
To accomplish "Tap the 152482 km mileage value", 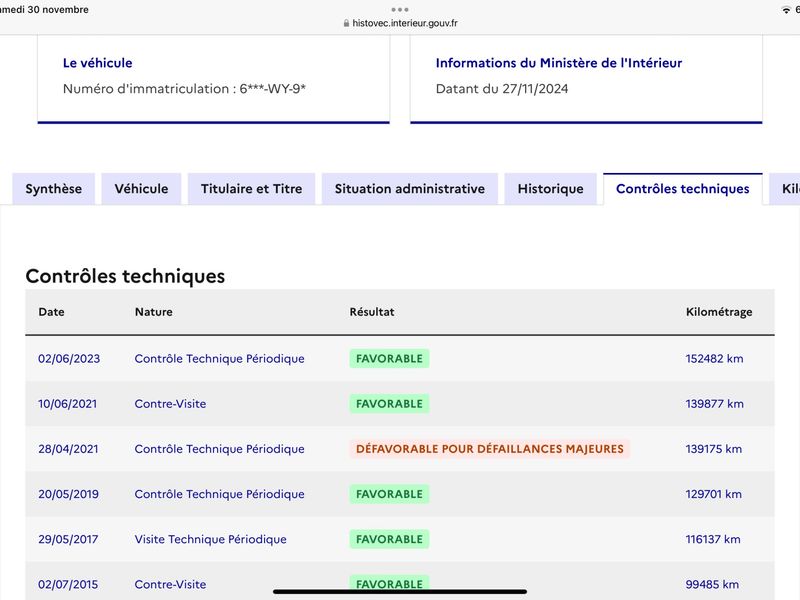I will (x=714, y=359).
